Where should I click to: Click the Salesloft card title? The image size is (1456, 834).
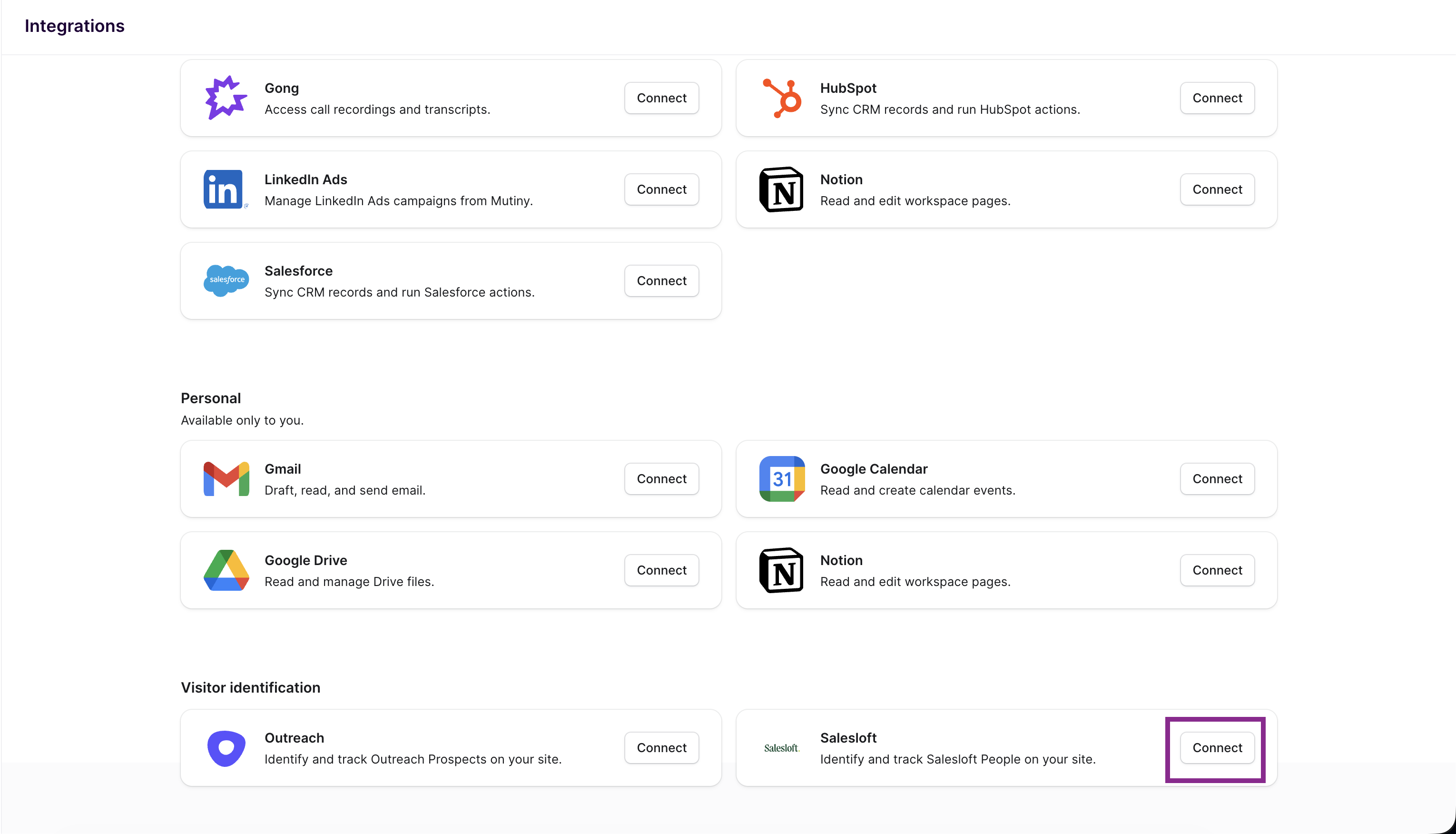[x=848, y=738]
